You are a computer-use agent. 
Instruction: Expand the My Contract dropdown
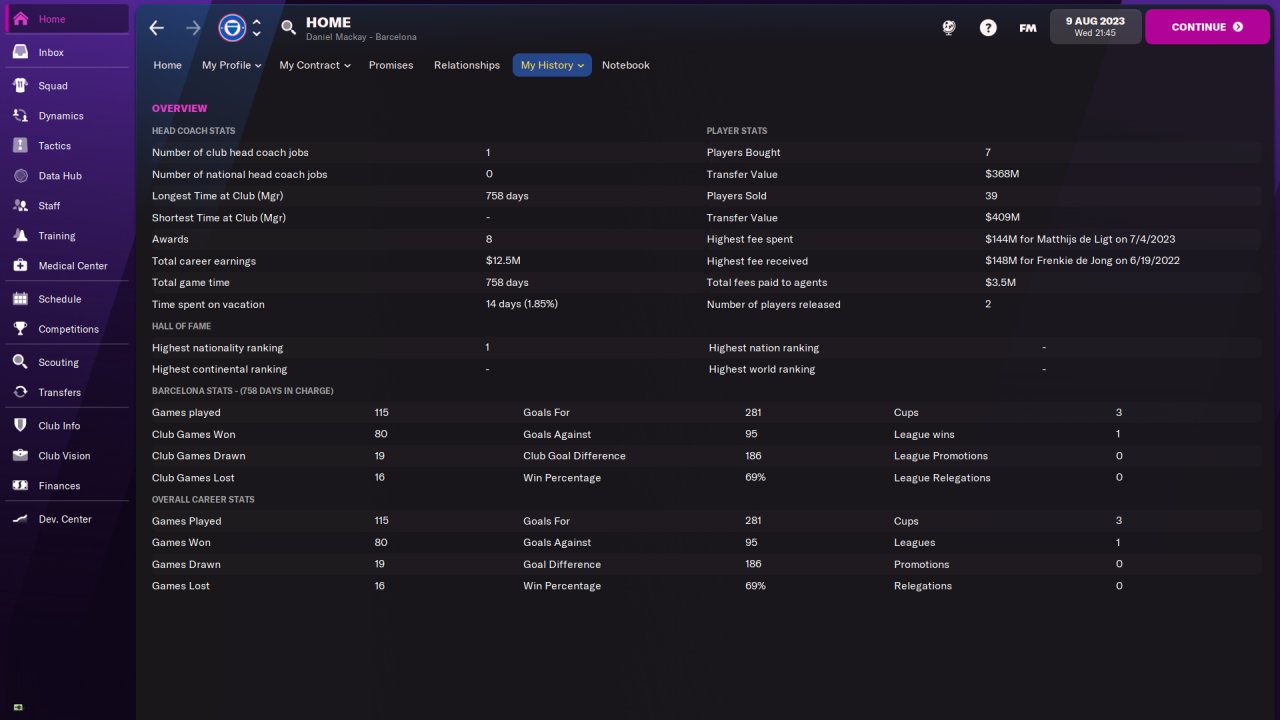[315, 65]
